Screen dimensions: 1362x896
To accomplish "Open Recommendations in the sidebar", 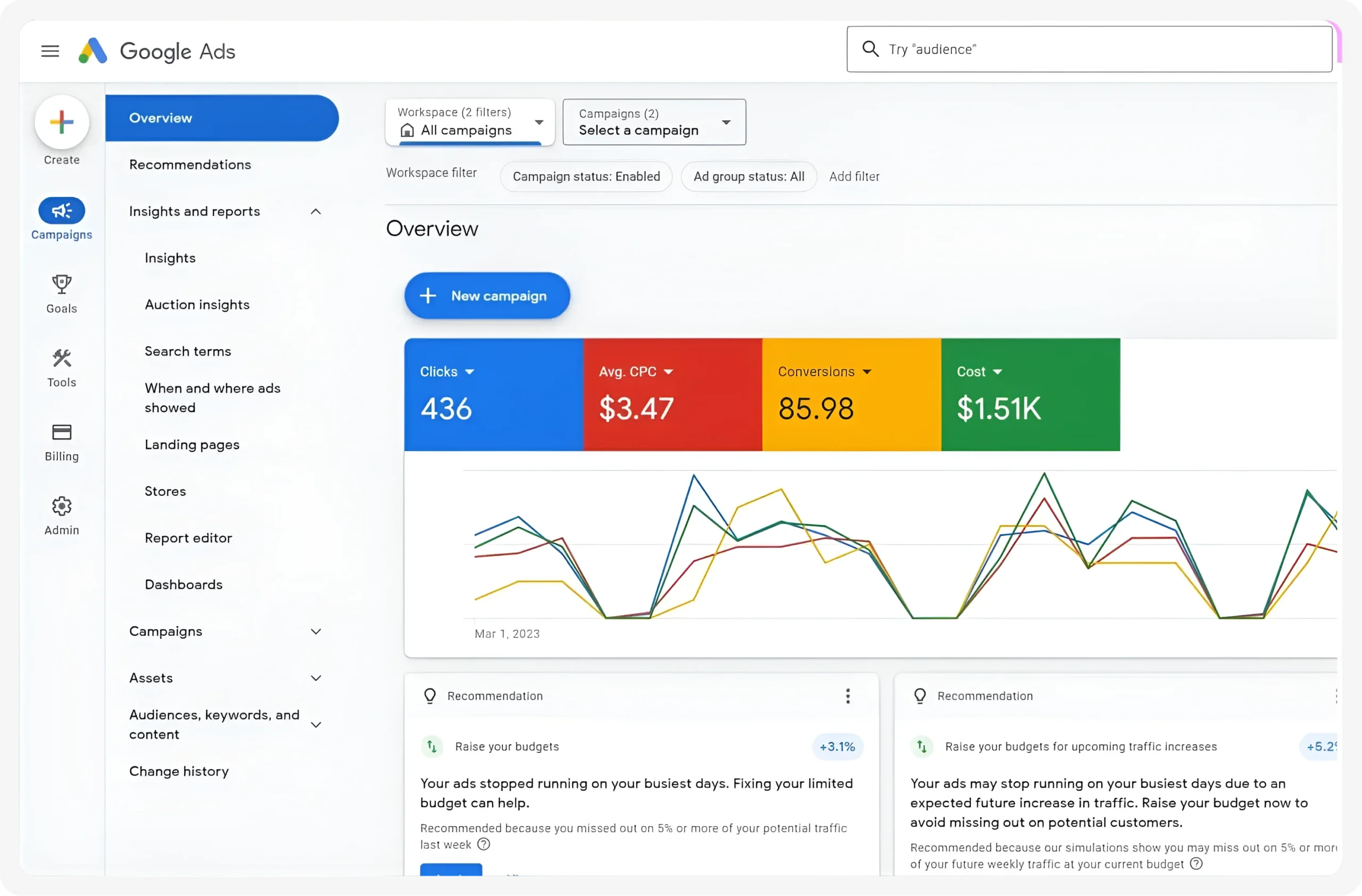I will (190, 165).
